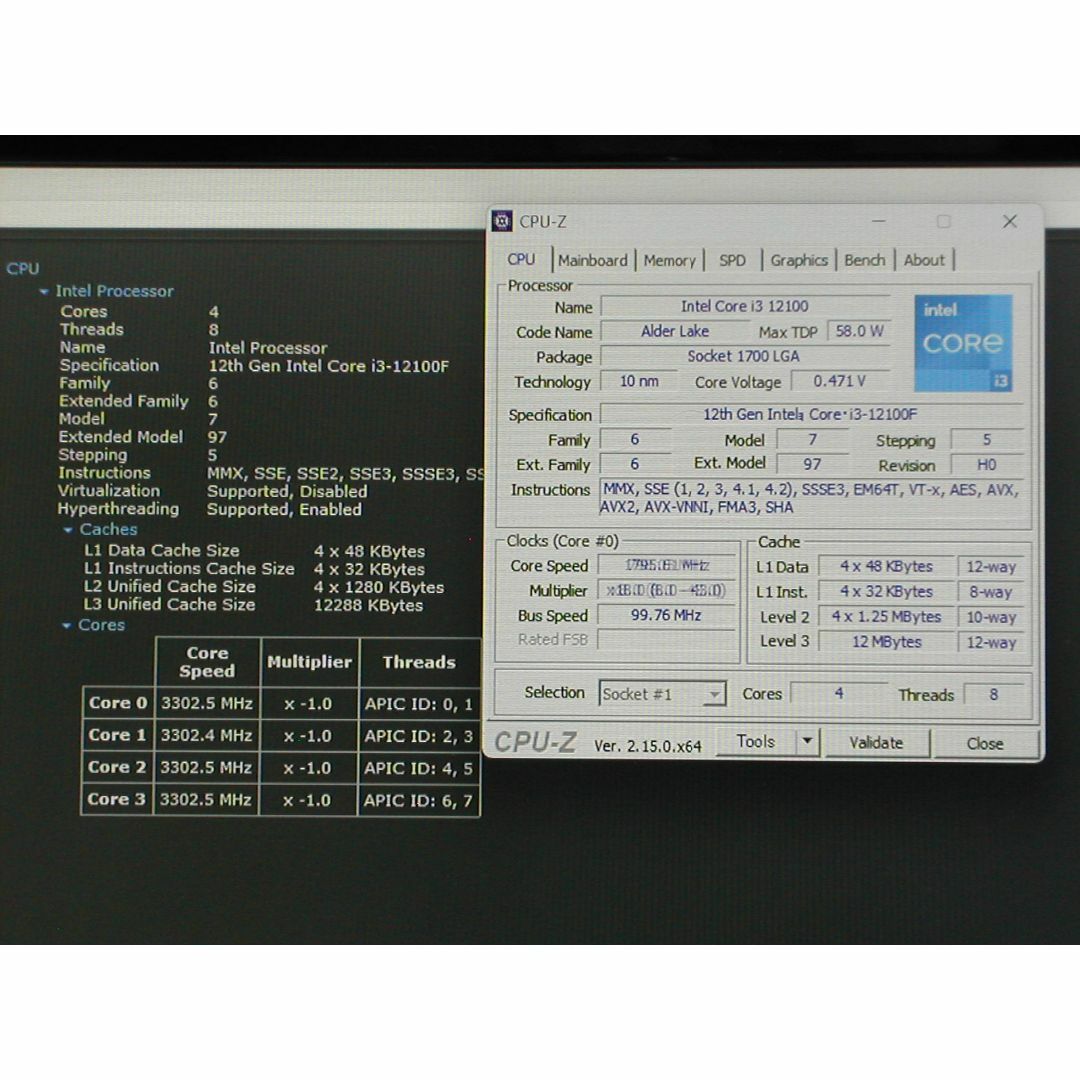Click the CPU heading in the left window

[23, 269]
